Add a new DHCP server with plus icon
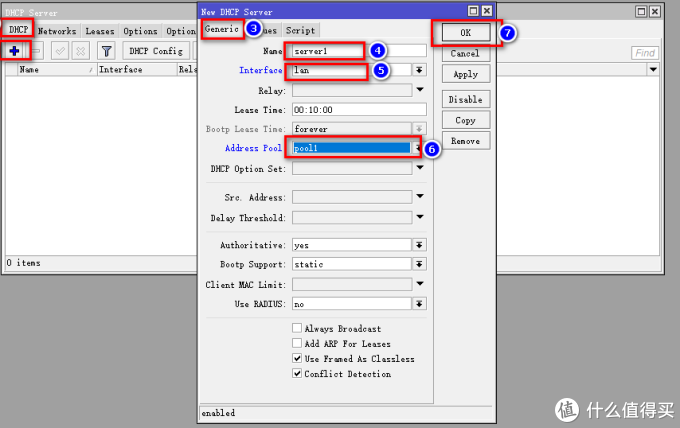 click(x=14, y=51)
